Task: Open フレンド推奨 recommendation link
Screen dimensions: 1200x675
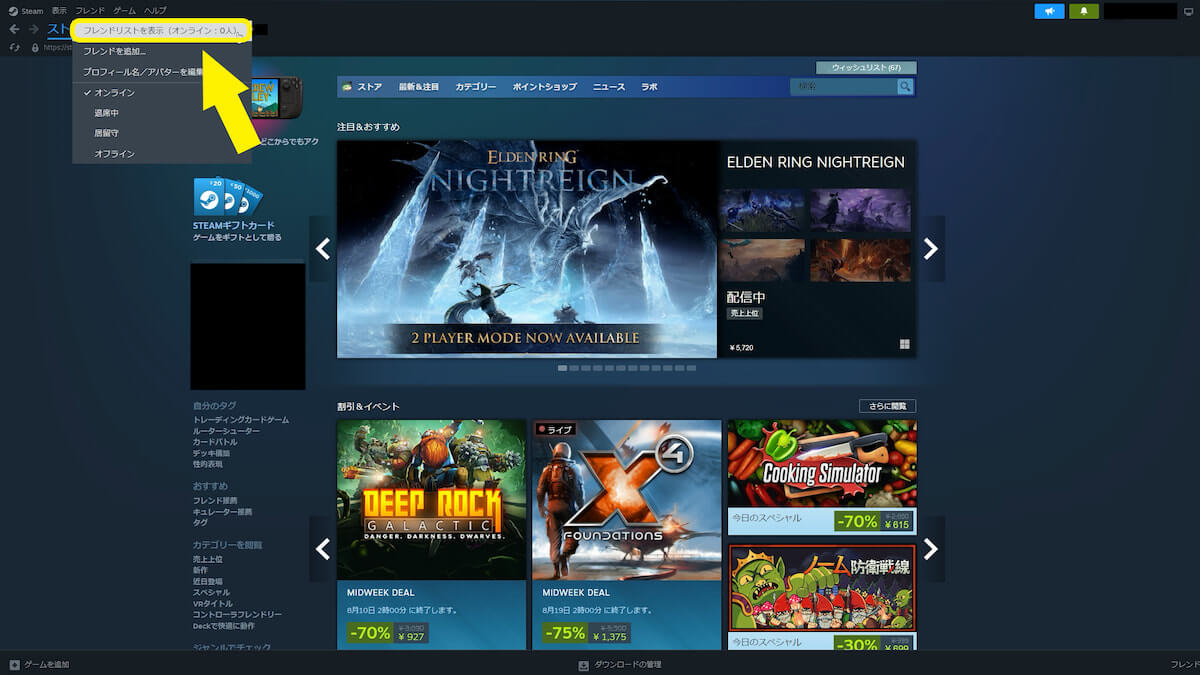Action: pyautogui.click(x=215, y=500)
